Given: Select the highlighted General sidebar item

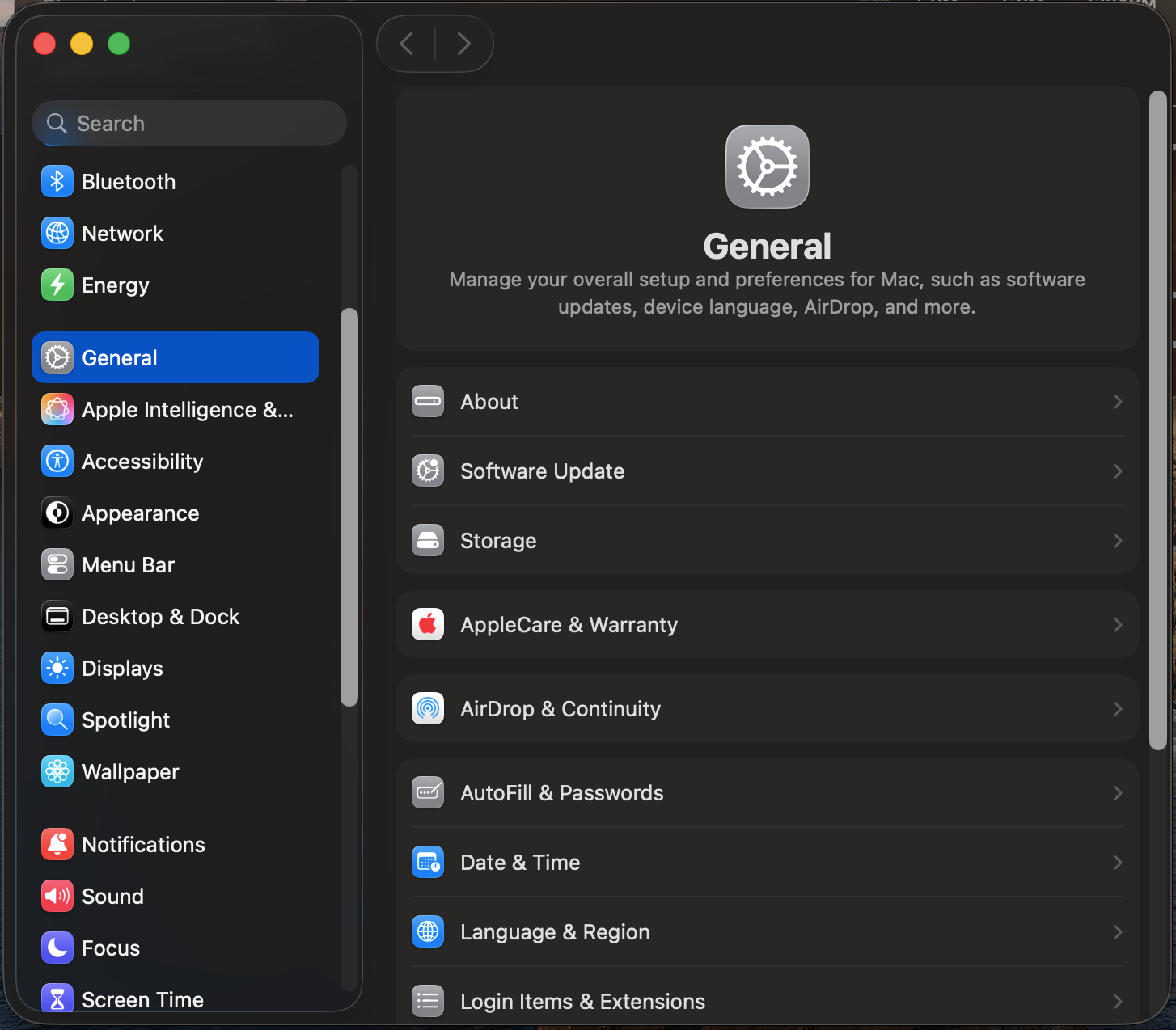Looking at the screenshot, I should tap(176, 357).
